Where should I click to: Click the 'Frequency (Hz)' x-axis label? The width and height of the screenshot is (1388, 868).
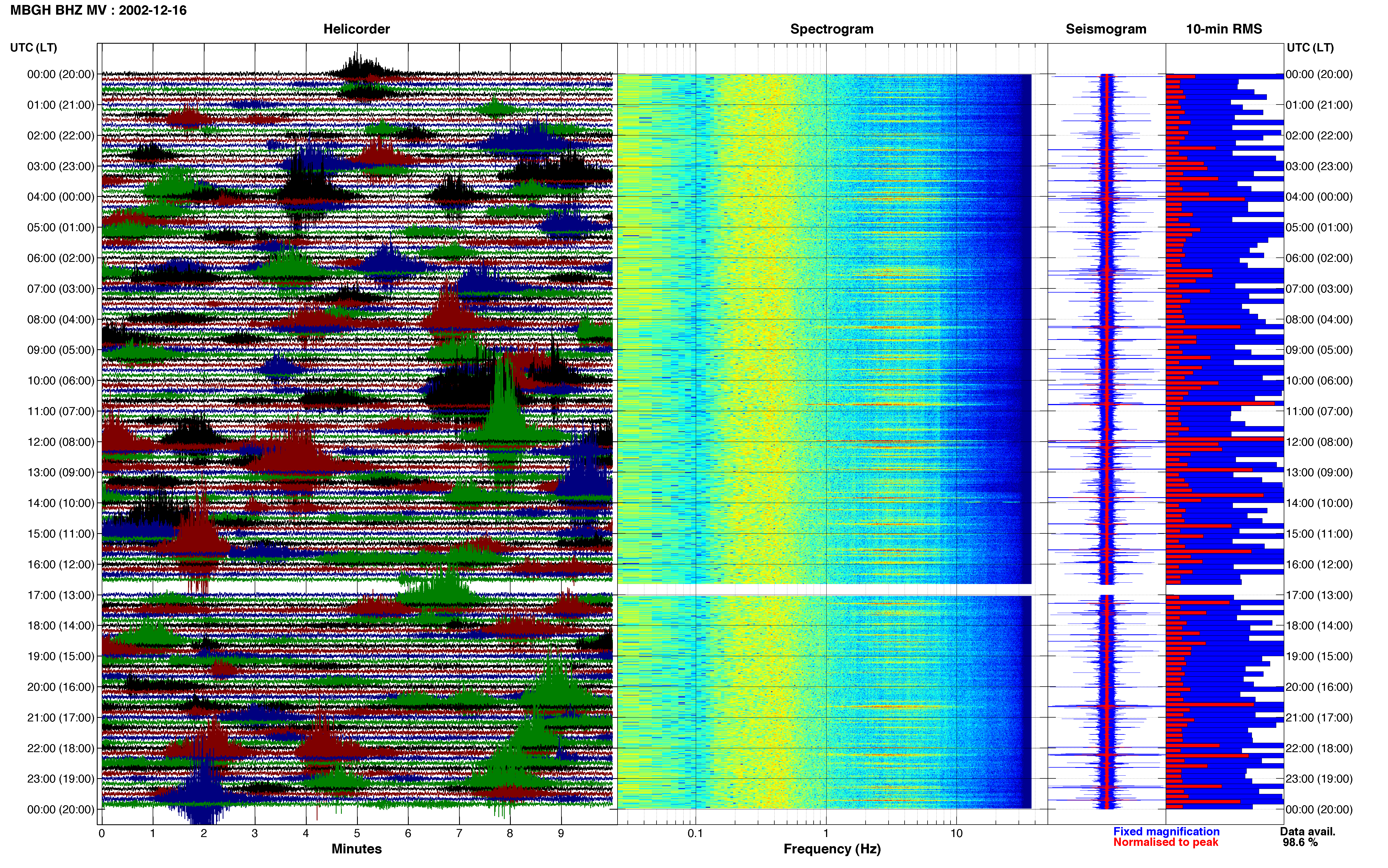click(832, 849)
